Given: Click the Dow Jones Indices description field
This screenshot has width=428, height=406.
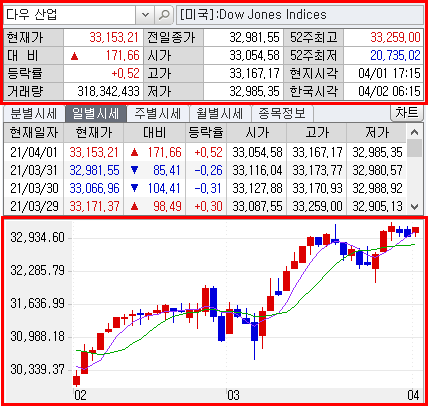Looking at the screenshot, I should pyautogui.click(x=300, y=15).
